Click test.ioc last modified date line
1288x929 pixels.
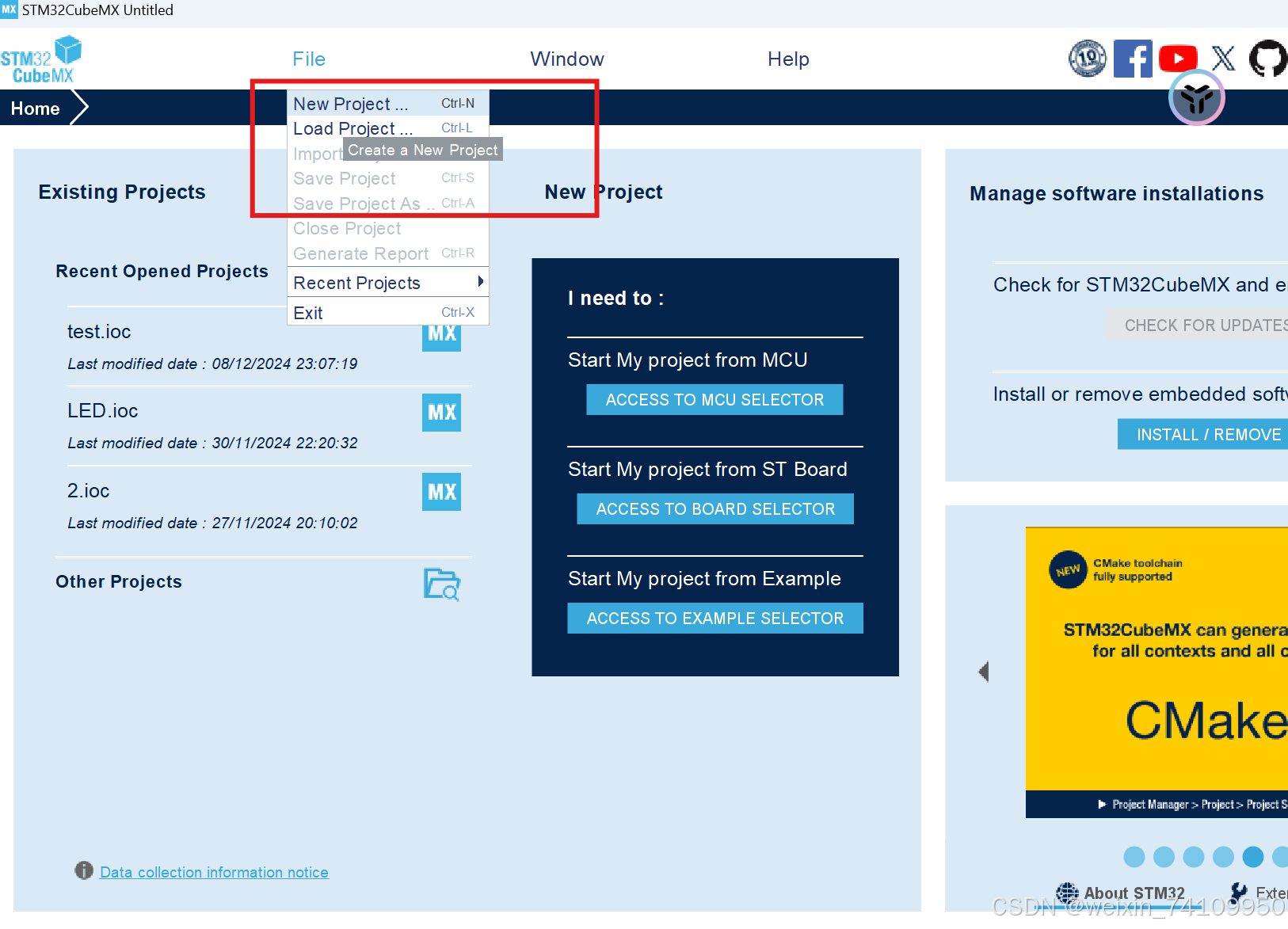(212, 364)
